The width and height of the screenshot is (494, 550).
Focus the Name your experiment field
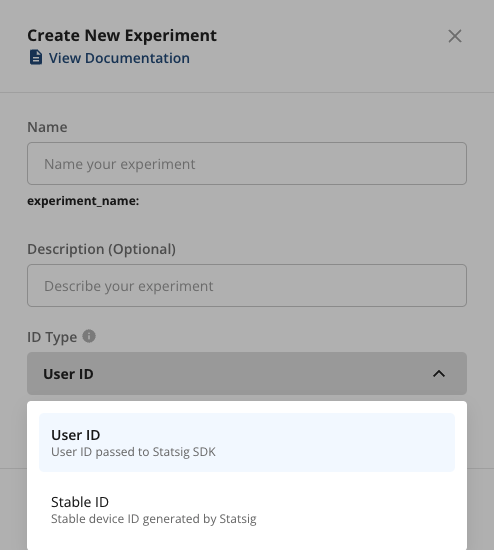(x=247, y=163)
